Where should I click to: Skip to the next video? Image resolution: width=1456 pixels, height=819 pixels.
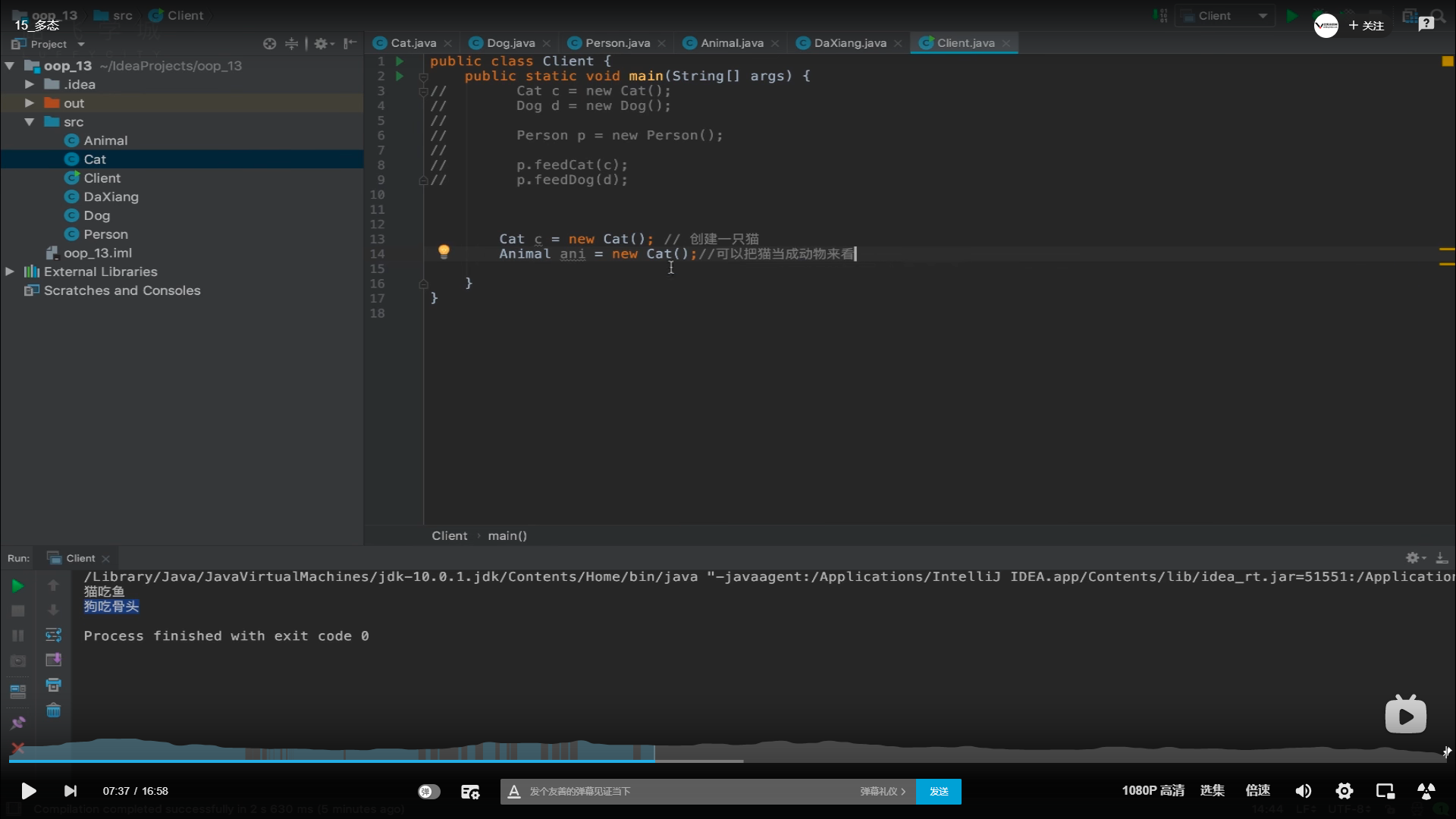click(70, 791)
